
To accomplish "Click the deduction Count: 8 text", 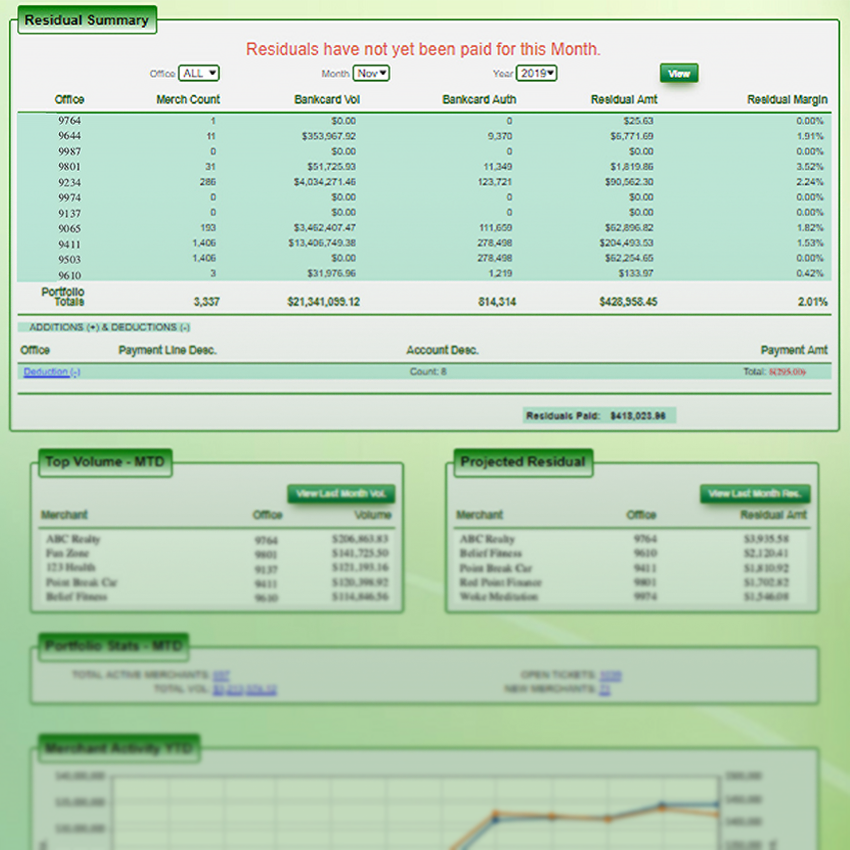I will pyautogui.click(x=428, y=372).
